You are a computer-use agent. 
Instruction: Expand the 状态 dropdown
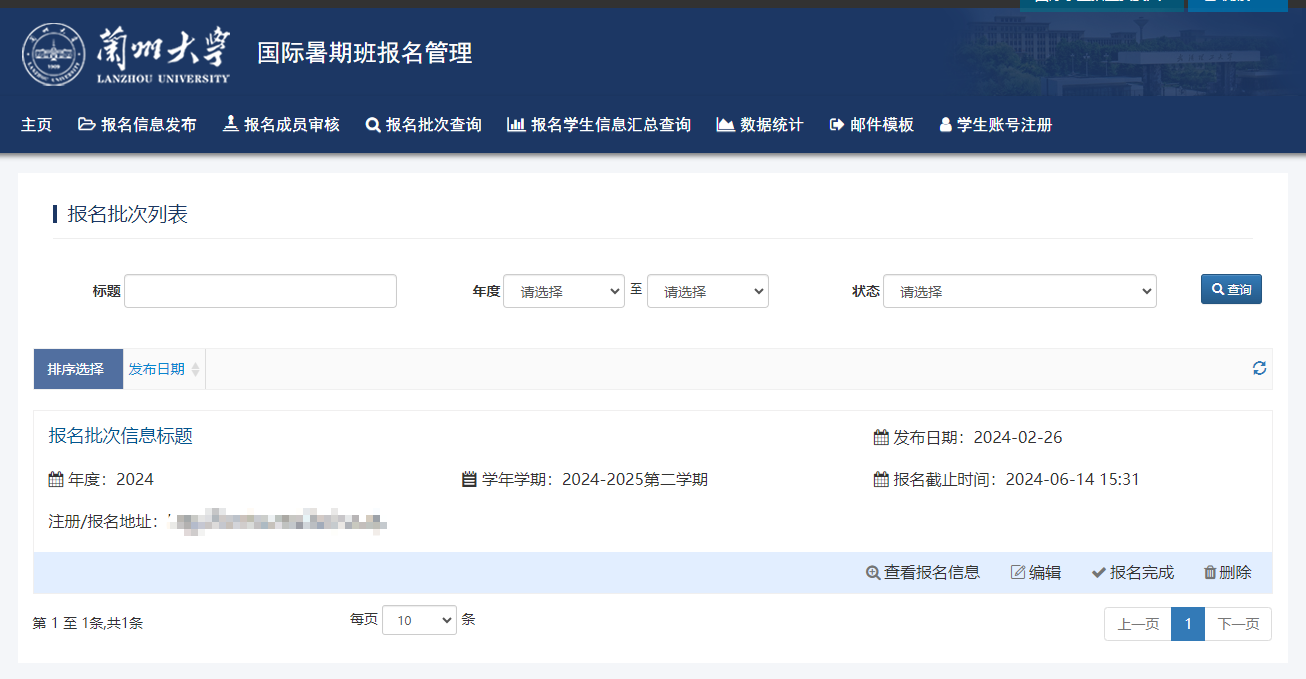pos(1019,291)
